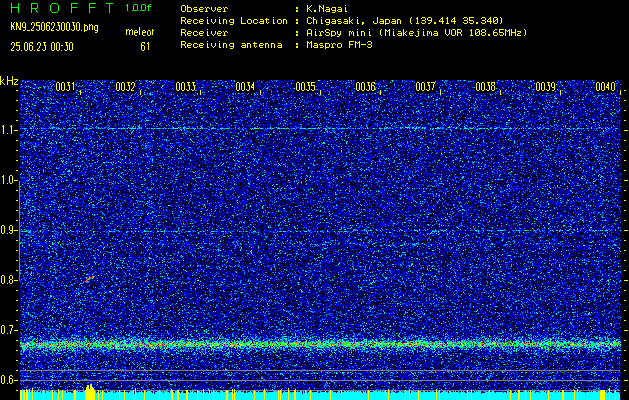
Task: Click the 0038 time marker
Action: [x=485, y=87]
